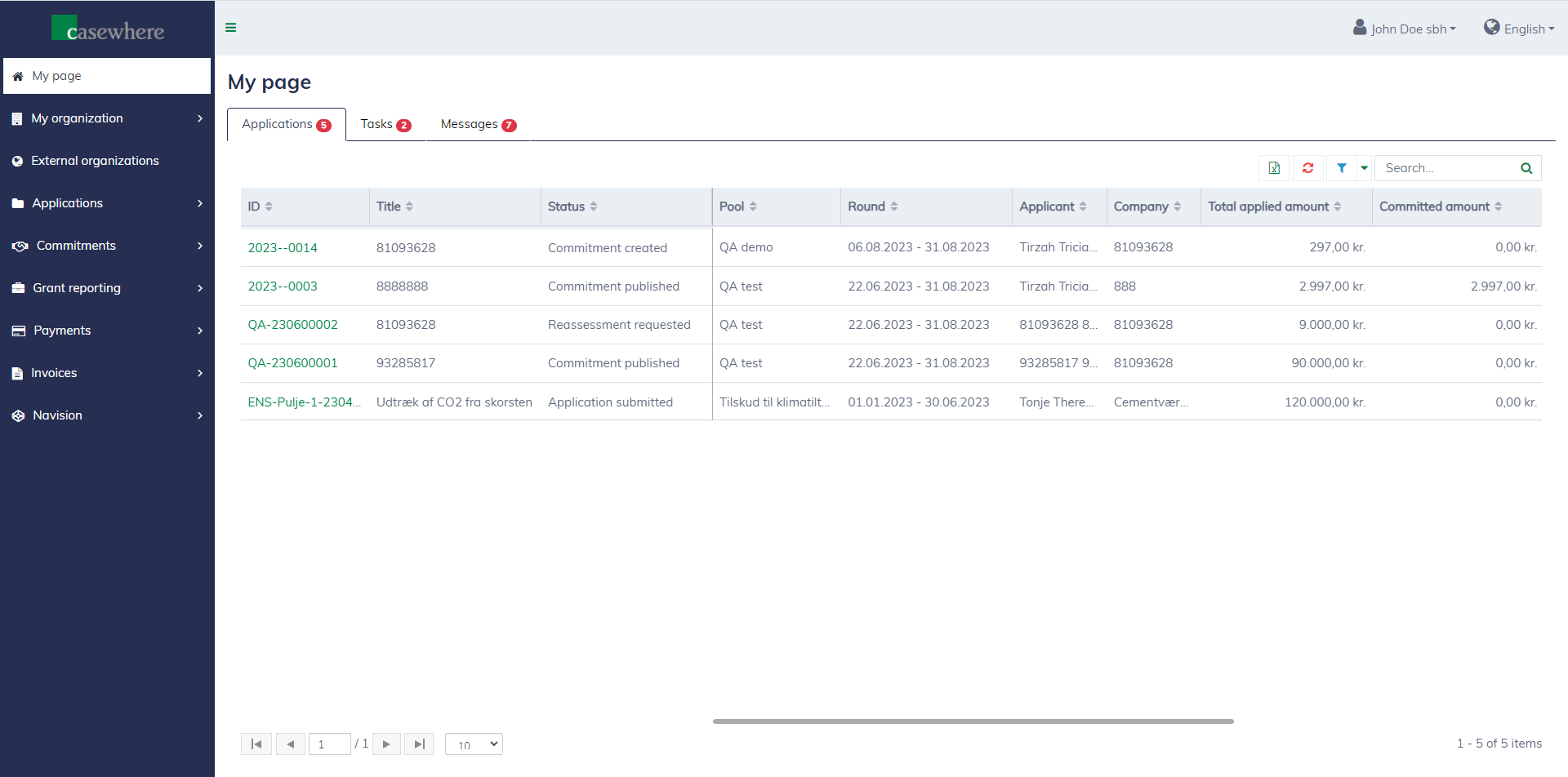Switch to the Tasks tab
Viewport: 1568px width, 777px height.
click(x=385, y=124)
